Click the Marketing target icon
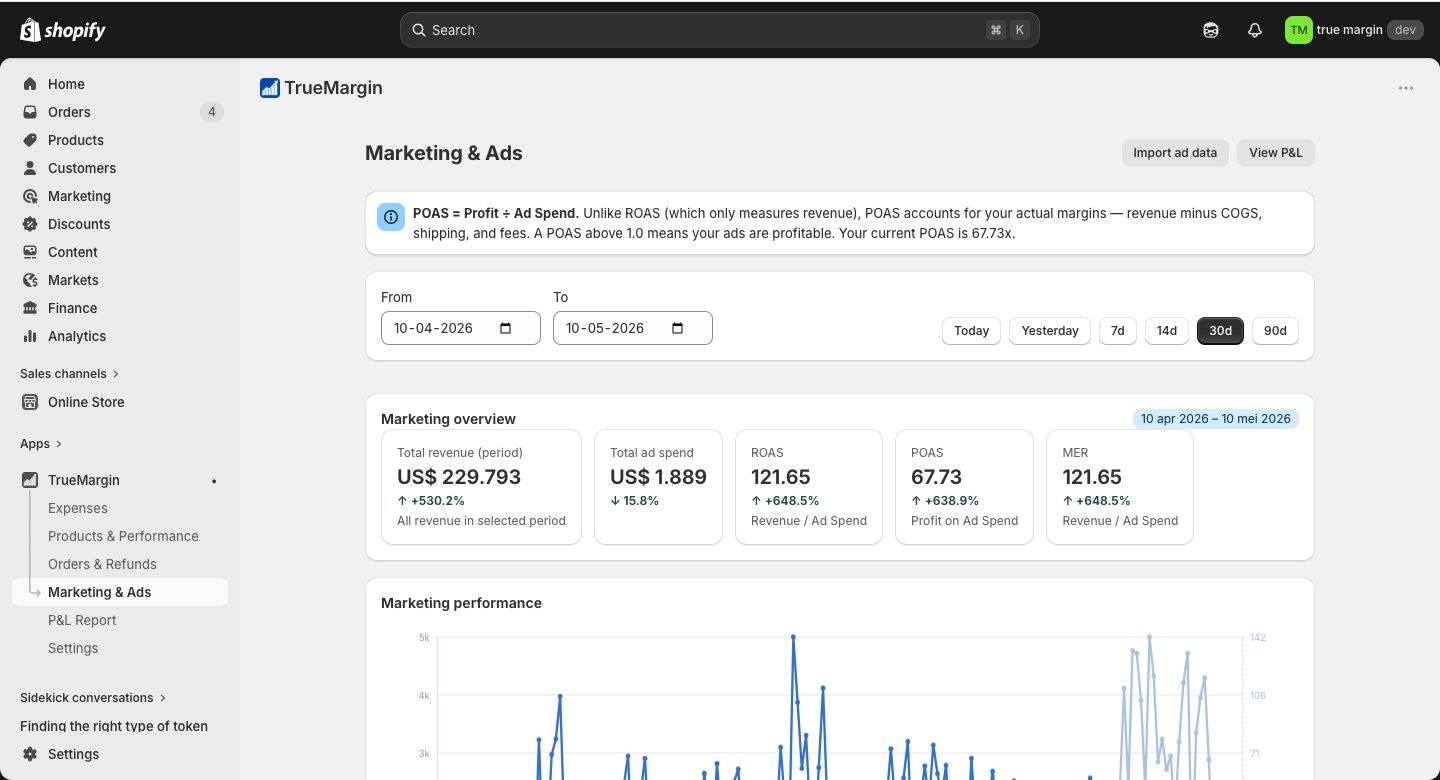 coord(30,196)
